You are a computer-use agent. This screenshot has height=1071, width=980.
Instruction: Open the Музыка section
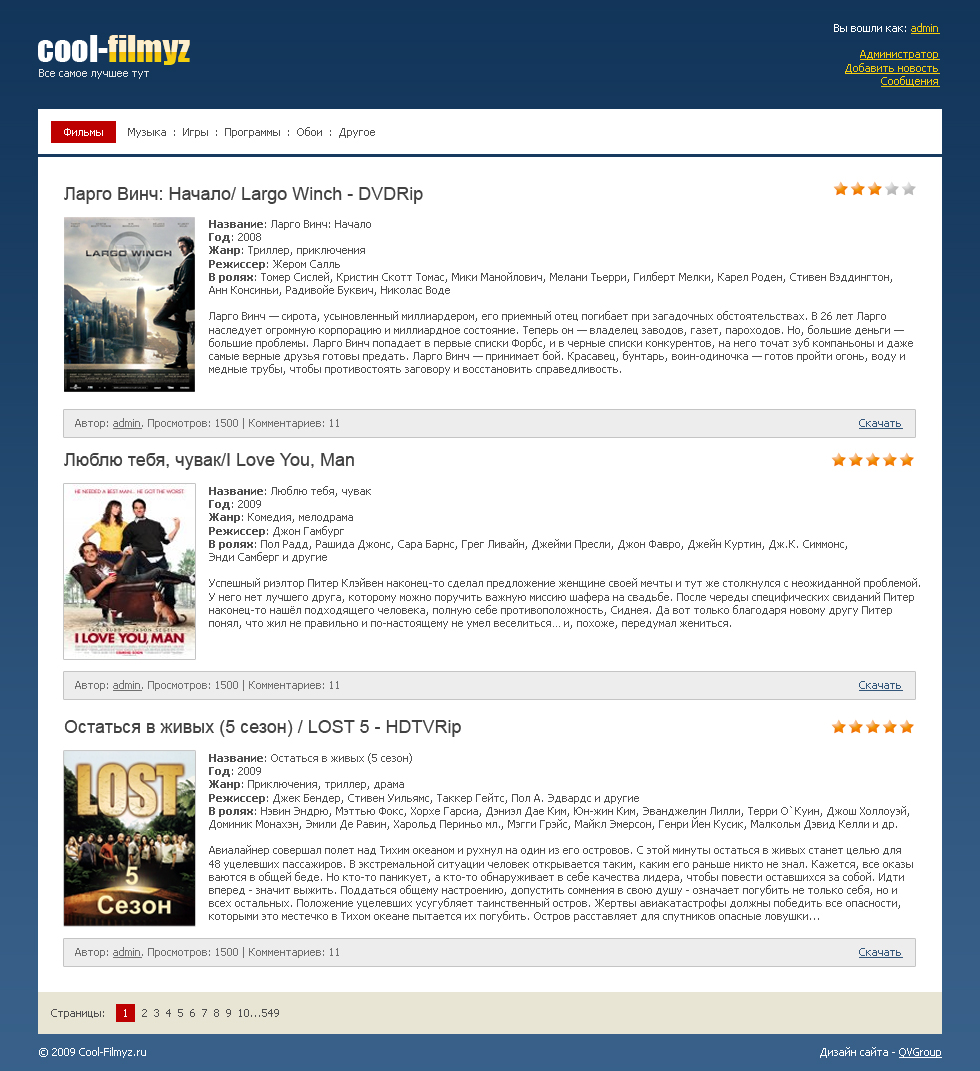pyautogui.click(x=147, y=133)
